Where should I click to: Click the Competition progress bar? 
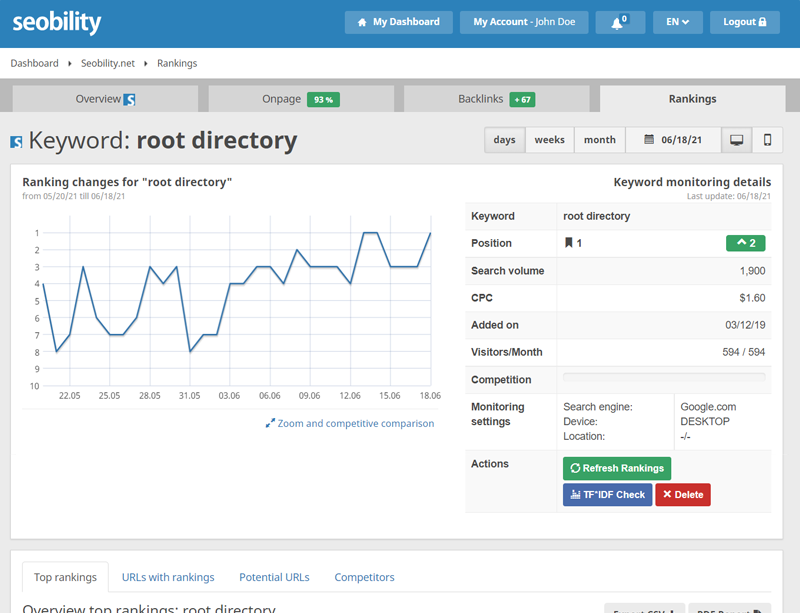[x=664, y=378]
